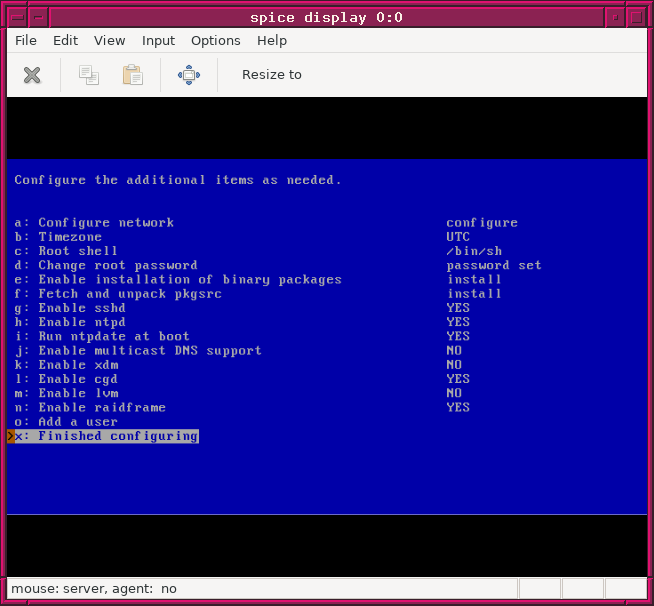The image size is (654, 606).
Task: Open the File menu
Action: point(26,41)
